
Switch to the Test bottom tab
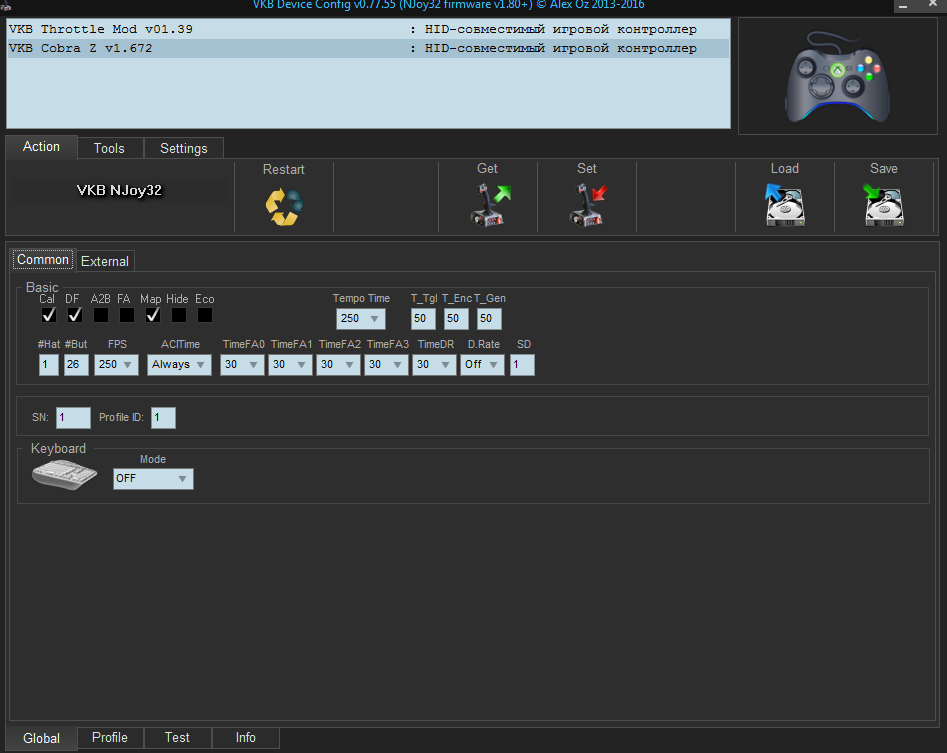(177, 737)
